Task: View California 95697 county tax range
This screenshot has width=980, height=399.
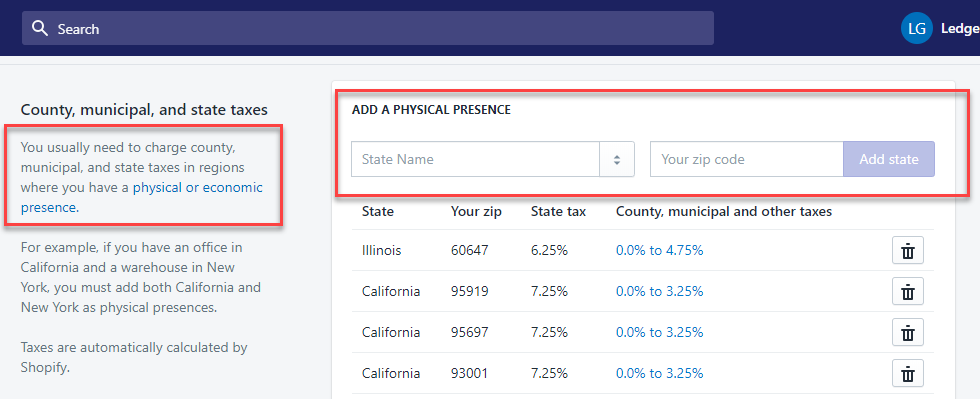Action: tap(659, 333)
